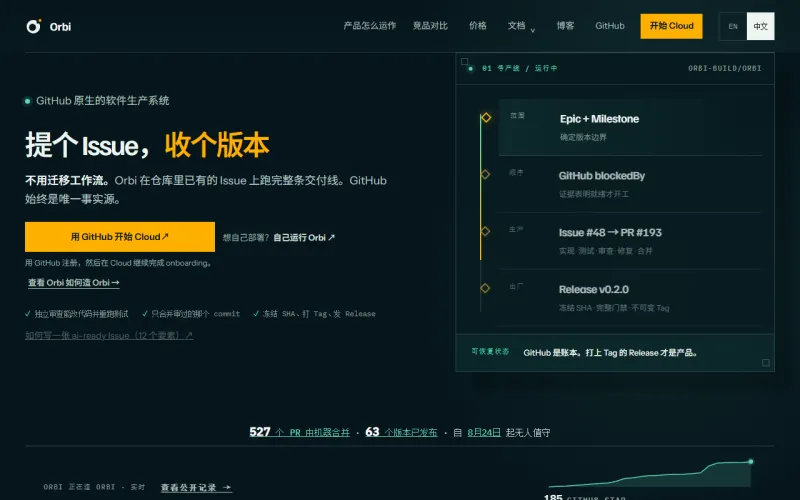Image resolution: width=800 pixels, height=500 pixels.
Task: Visit the GitHub navigation link
Action: click(610, 26)
